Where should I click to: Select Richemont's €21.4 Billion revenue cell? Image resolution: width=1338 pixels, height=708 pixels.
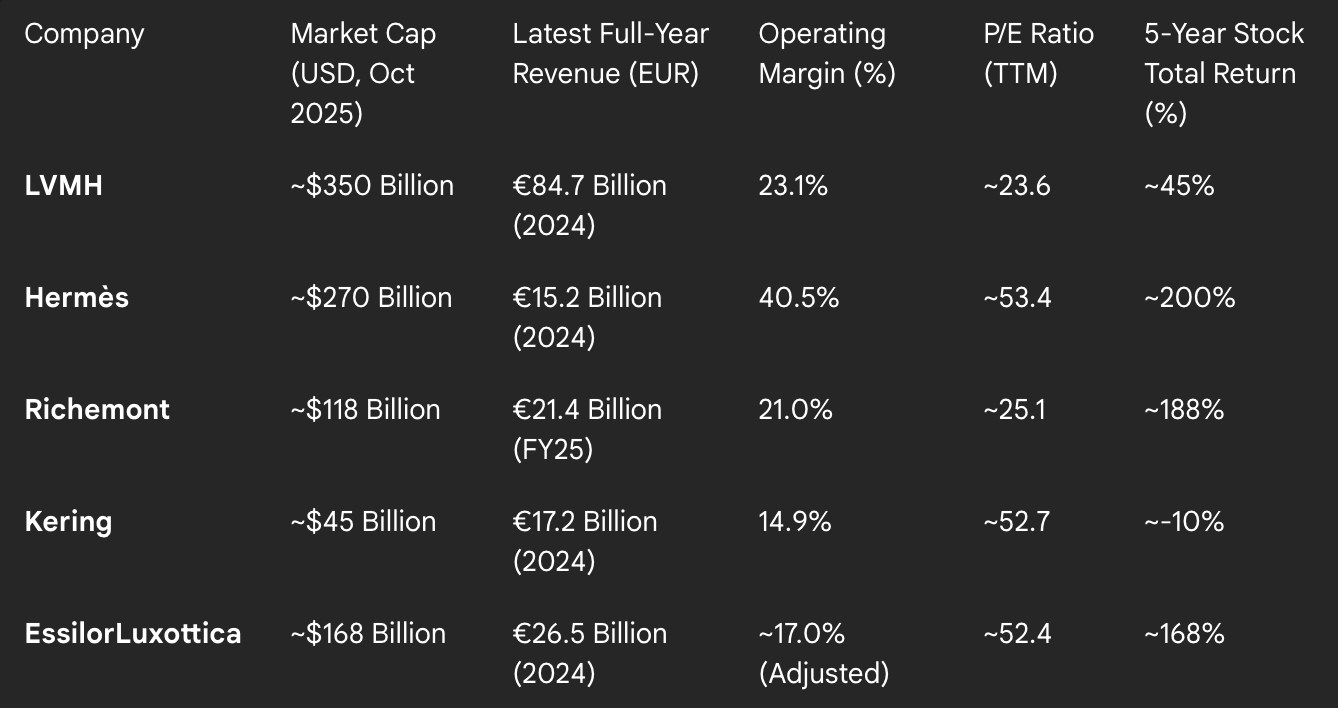point(587,429)
